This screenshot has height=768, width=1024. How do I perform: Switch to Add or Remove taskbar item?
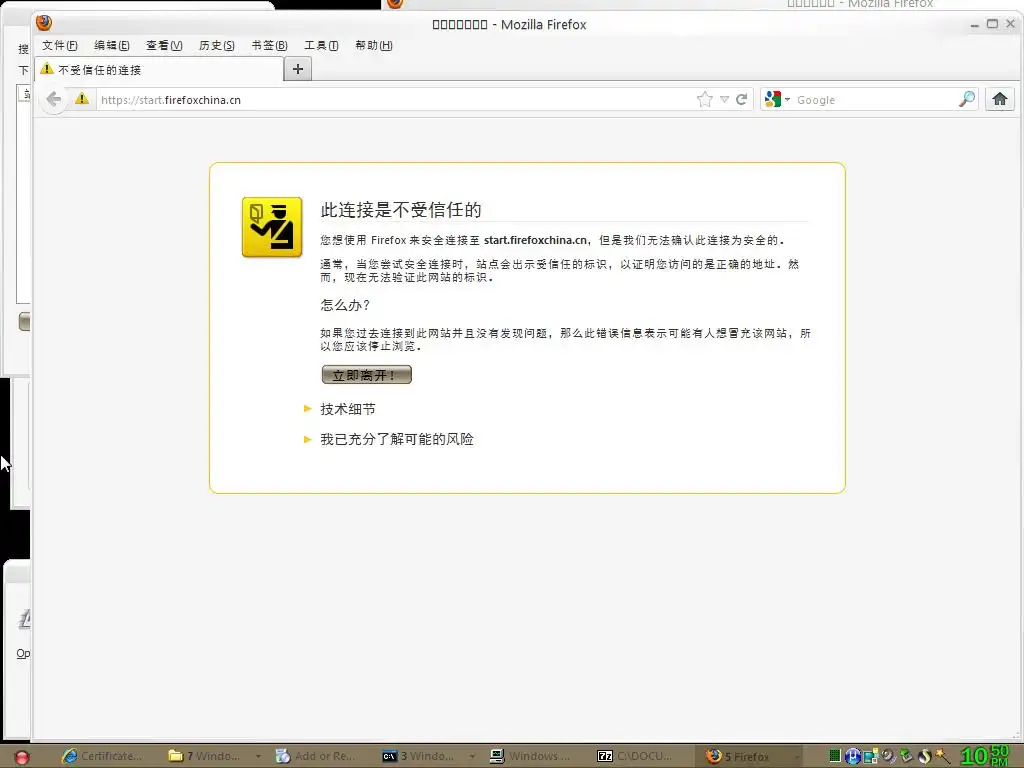[316, 756]
